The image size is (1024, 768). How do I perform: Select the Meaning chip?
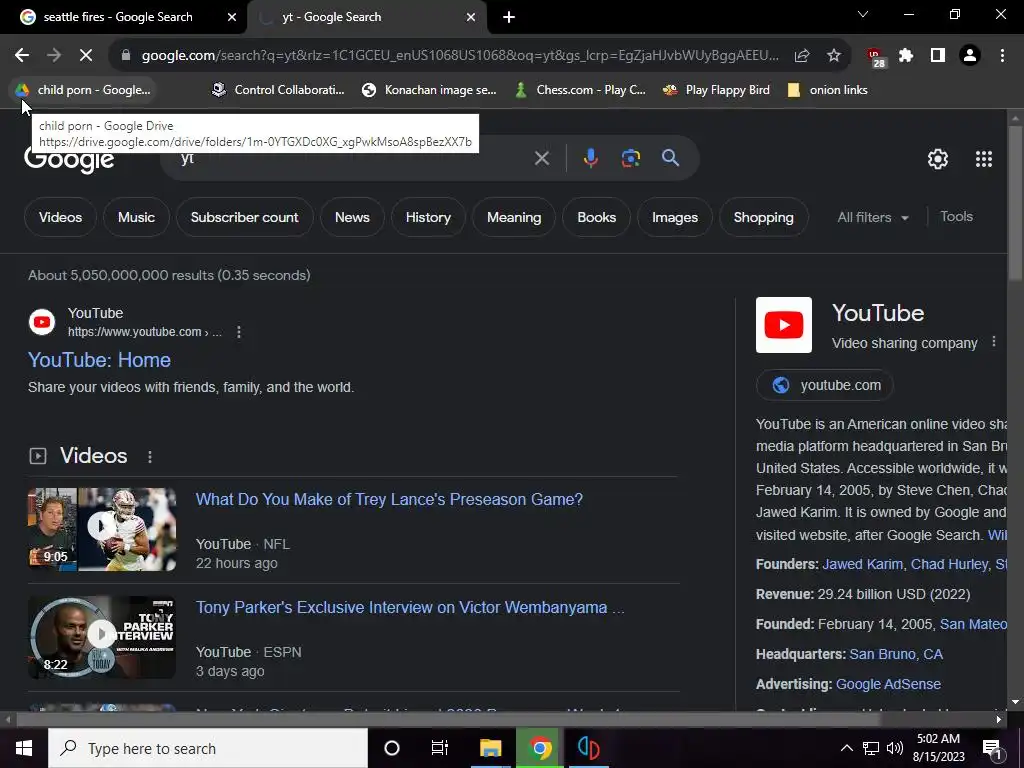514,217
